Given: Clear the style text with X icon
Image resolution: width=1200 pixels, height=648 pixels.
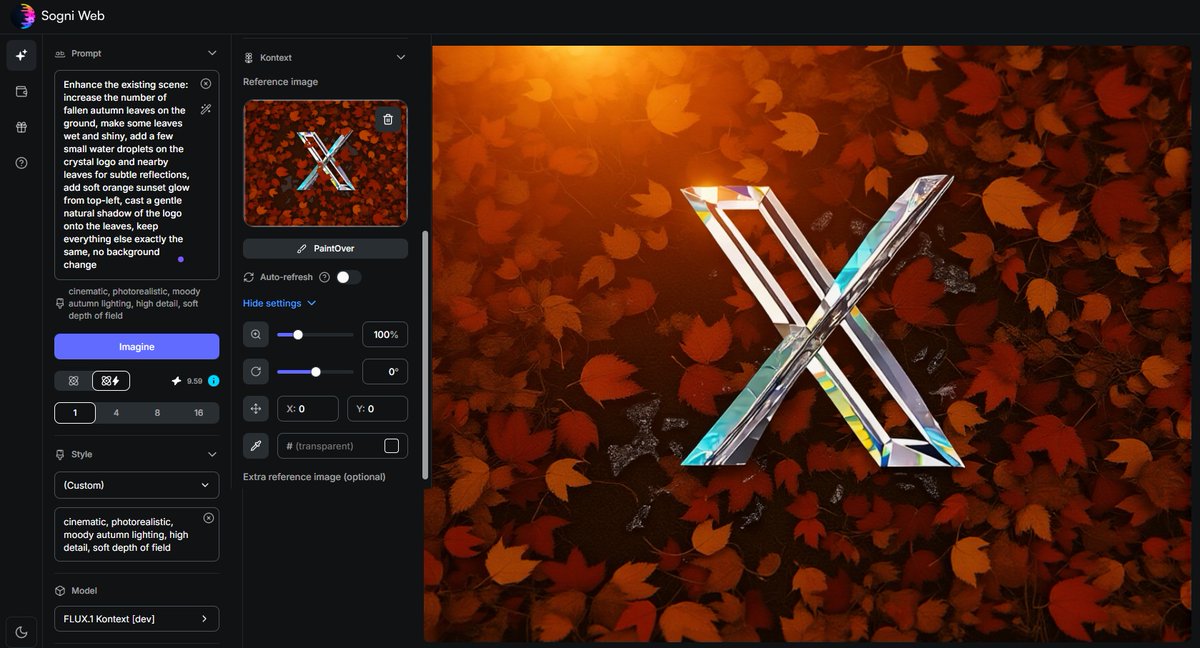Looking at the screenshot, I should [x=208, y=518].
